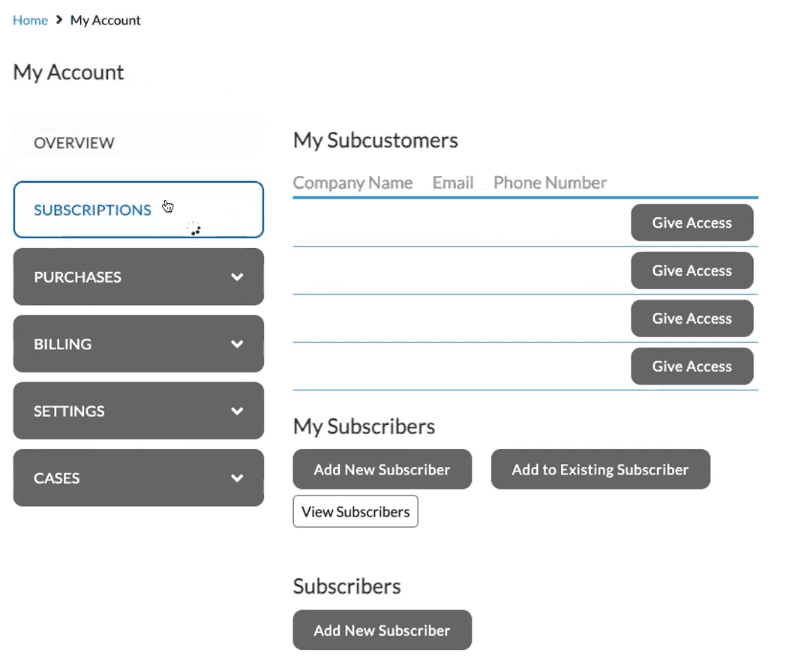Click the My Account page title
The image size is (801, 668).
point(68,73)
